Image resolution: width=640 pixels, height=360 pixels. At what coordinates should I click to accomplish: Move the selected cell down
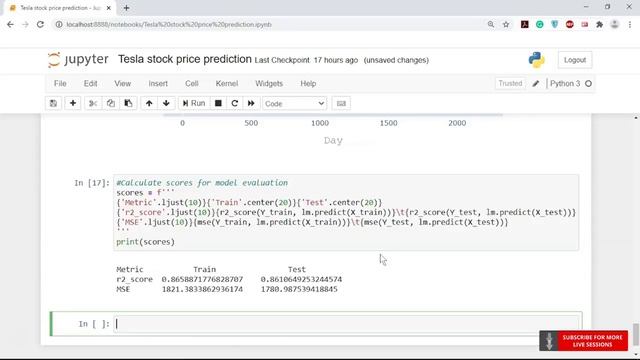coord(166,103)
